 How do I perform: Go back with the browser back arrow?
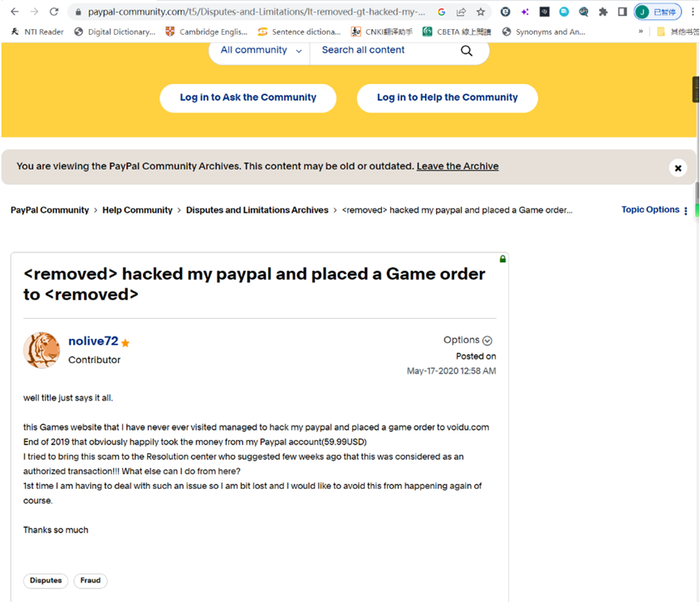point(12,12)
